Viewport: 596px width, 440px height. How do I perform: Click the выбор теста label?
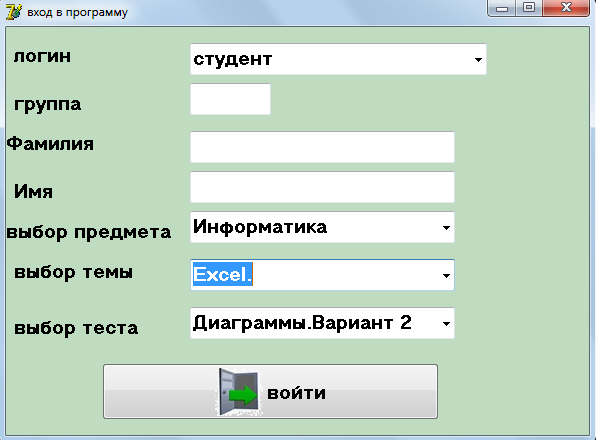[76, 328]
